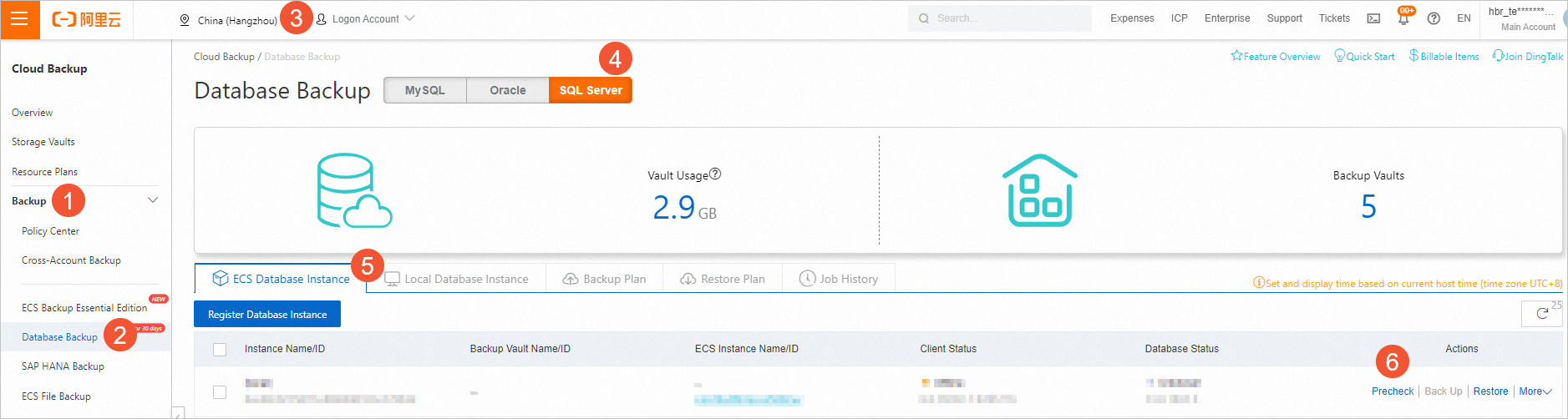Collapse the sidebar using bottom toggle arrow
Image resolution: width=1568 pixels, height=419 pixels.
pos(177,412)
